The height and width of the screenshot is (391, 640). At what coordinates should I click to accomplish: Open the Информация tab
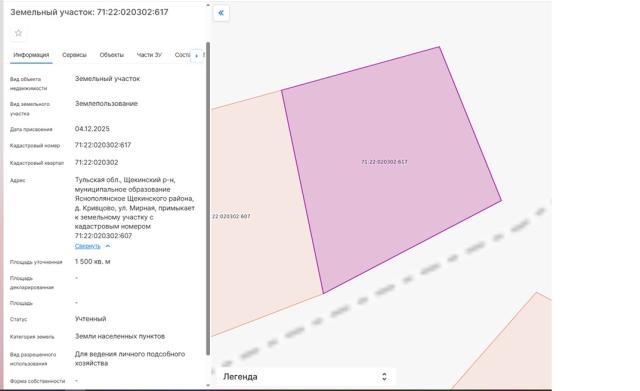pyautogui.click(x=31, y=55)
